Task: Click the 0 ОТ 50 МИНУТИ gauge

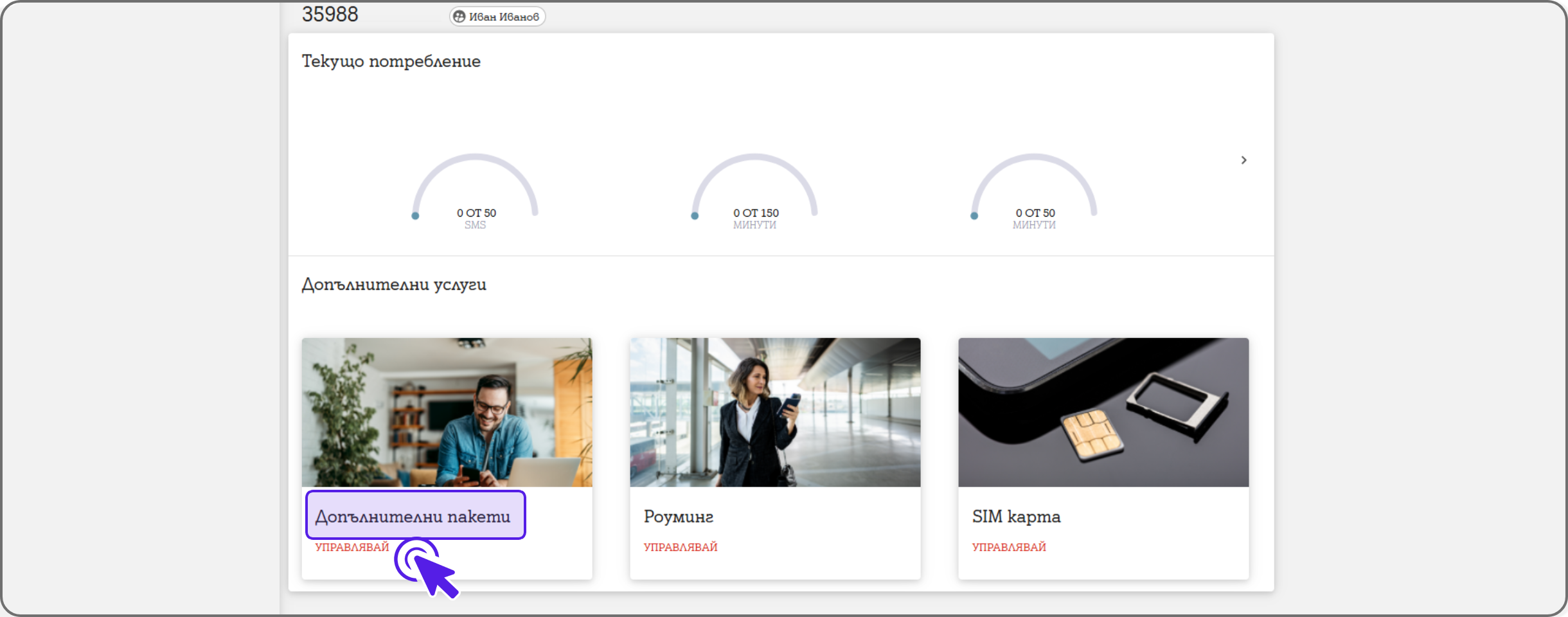Action: tap(1035, 191)
